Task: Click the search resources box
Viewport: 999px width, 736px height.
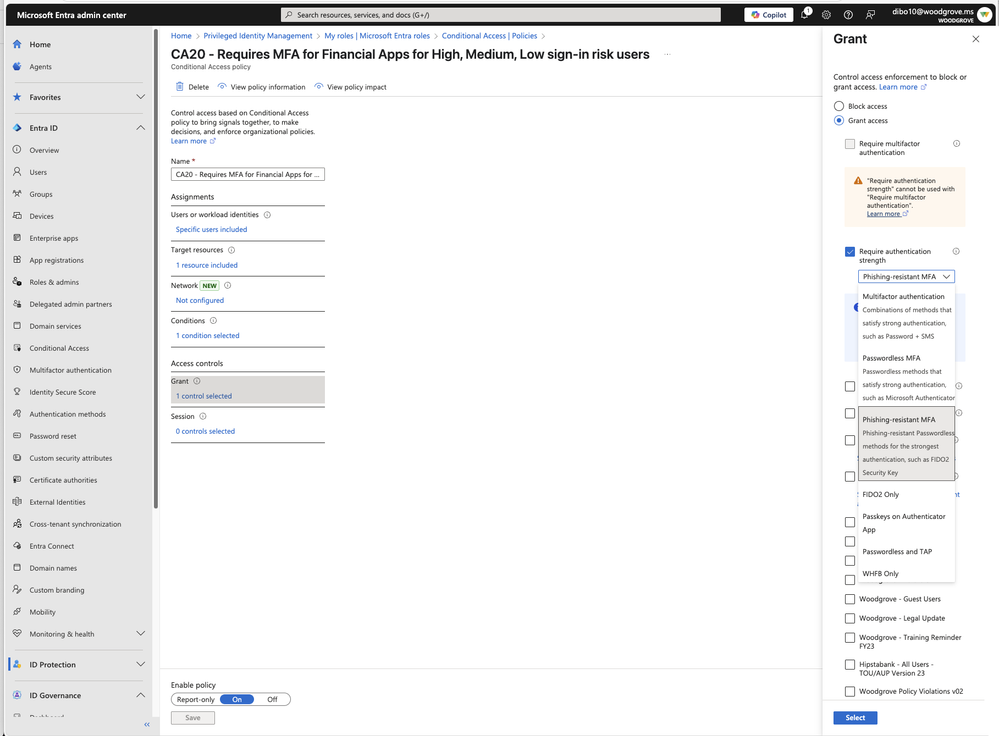Action: 501,15
